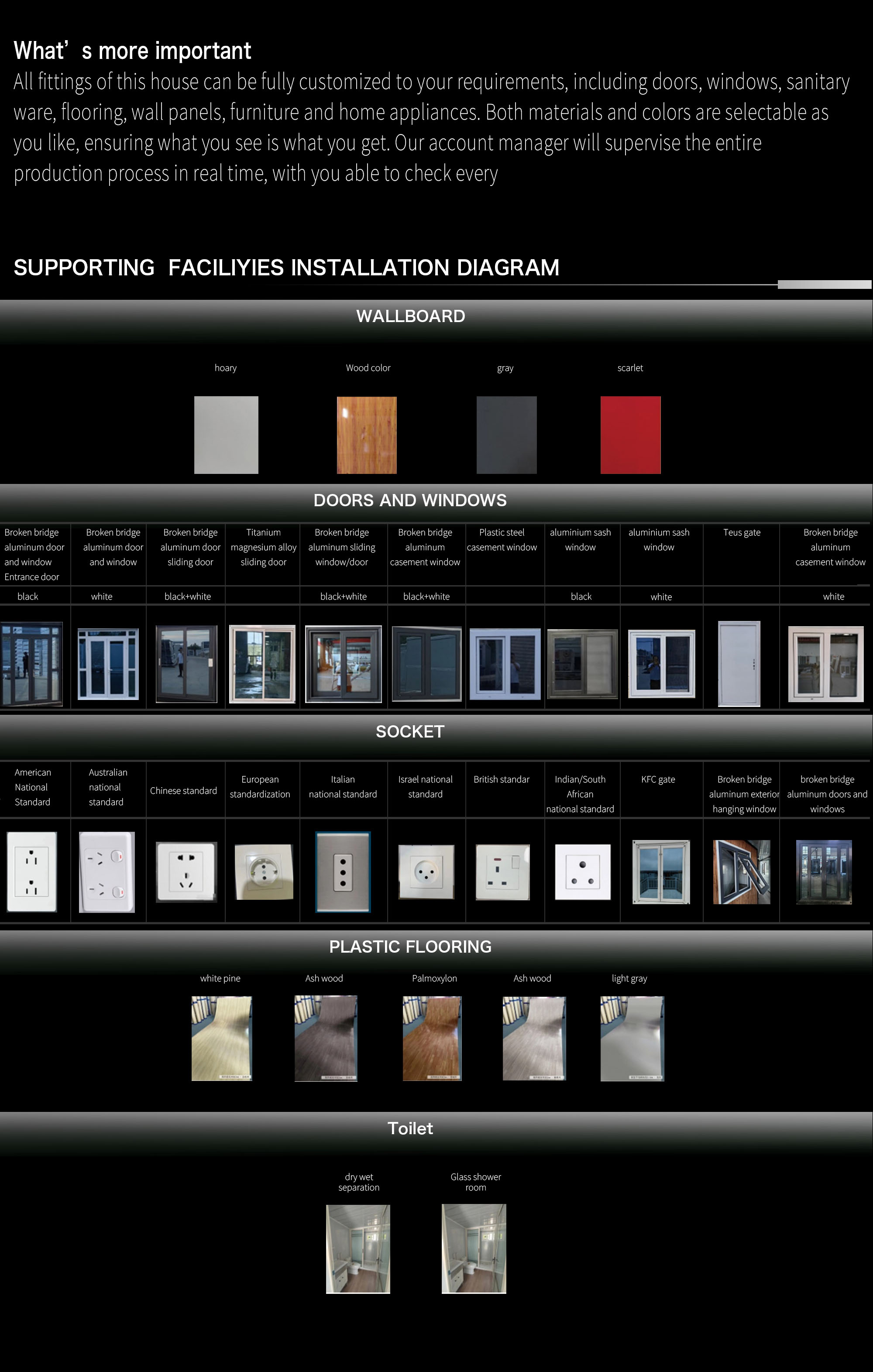
Task: Click the European standardization socket picture
Action: (x=263, y=871)
